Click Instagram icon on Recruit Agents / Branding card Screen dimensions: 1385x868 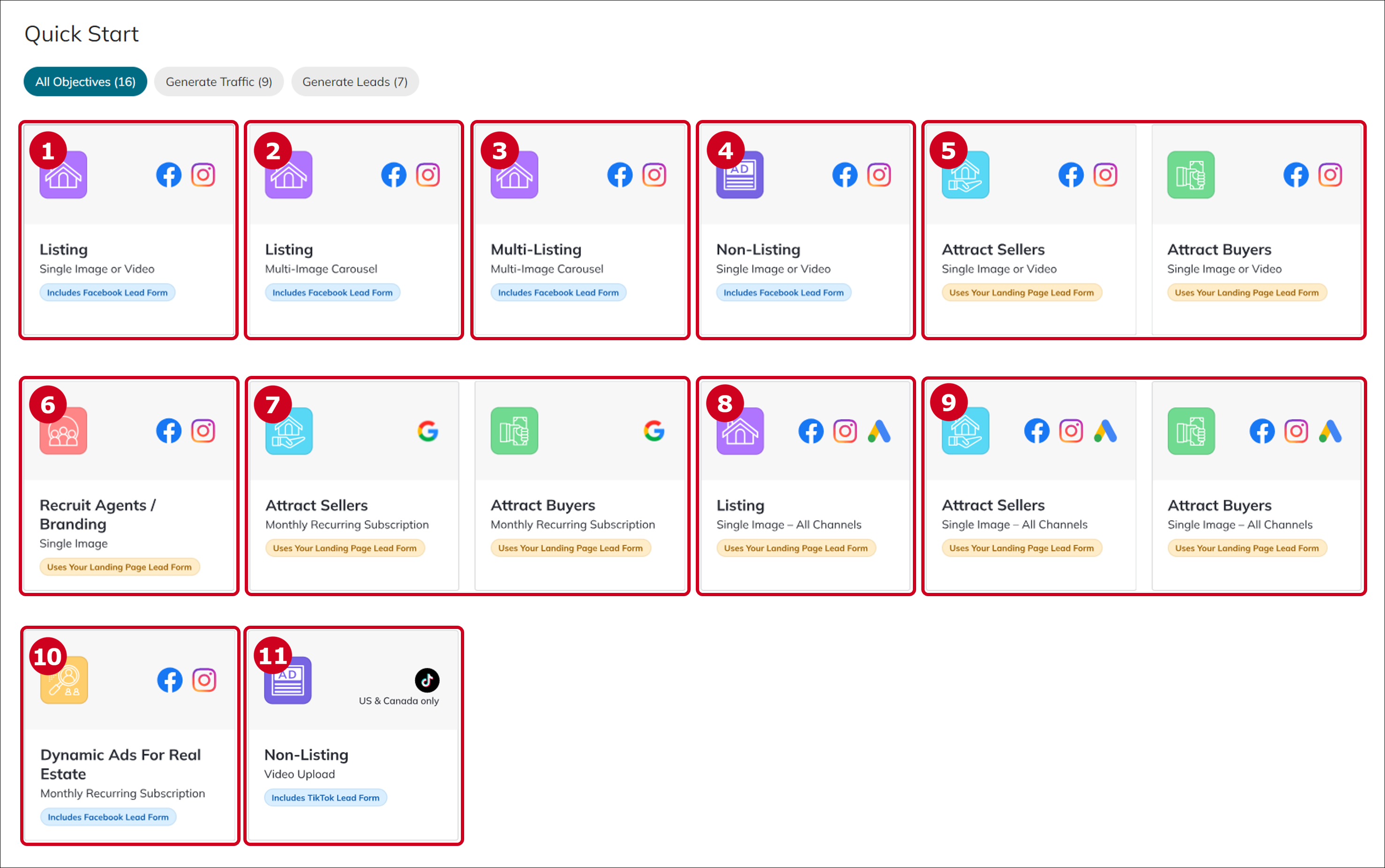[x=203, y=431]
